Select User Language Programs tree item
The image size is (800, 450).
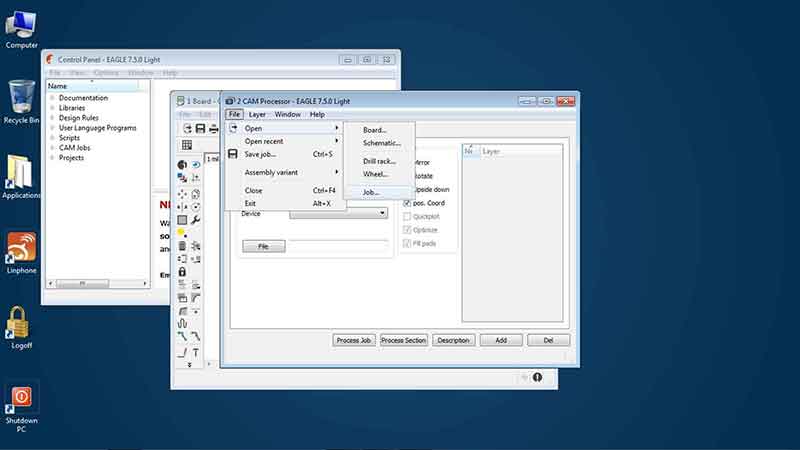pyautogui.click(x=97, y=128)
